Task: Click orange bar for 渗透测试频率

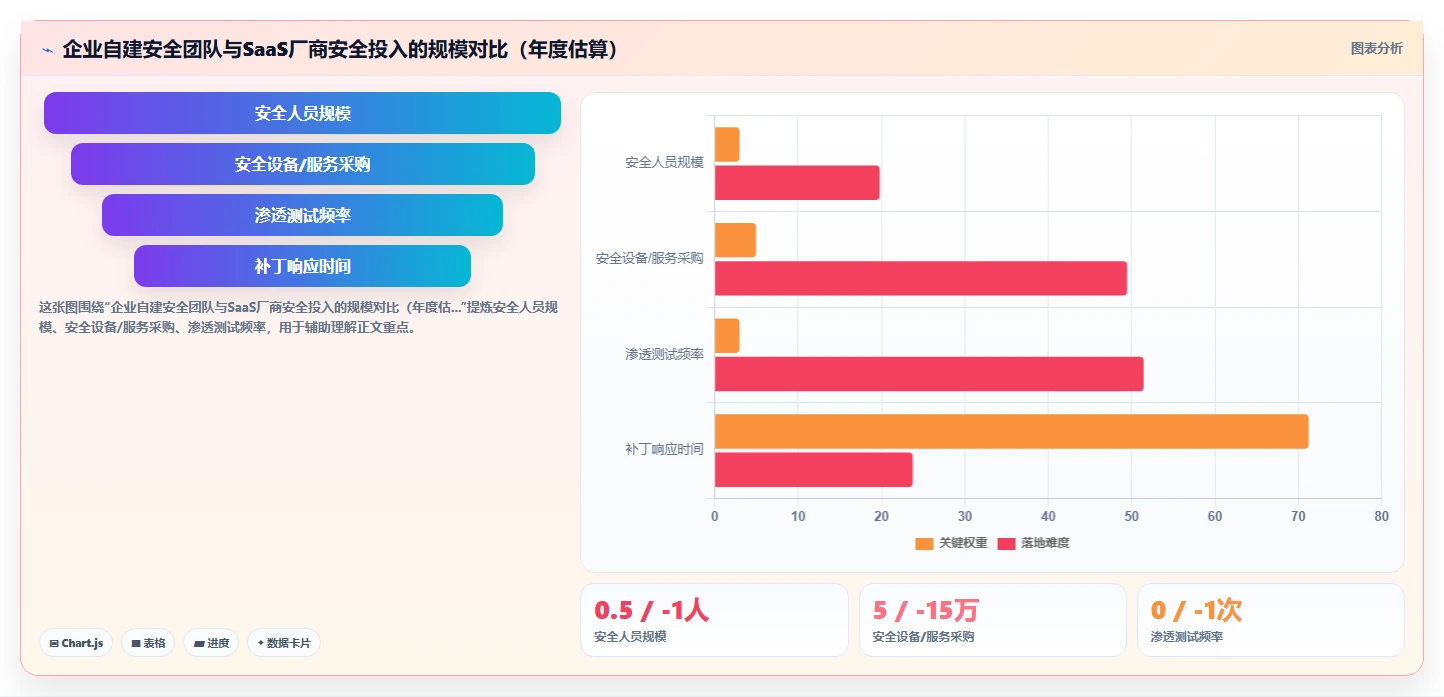Action: point(727,336)
